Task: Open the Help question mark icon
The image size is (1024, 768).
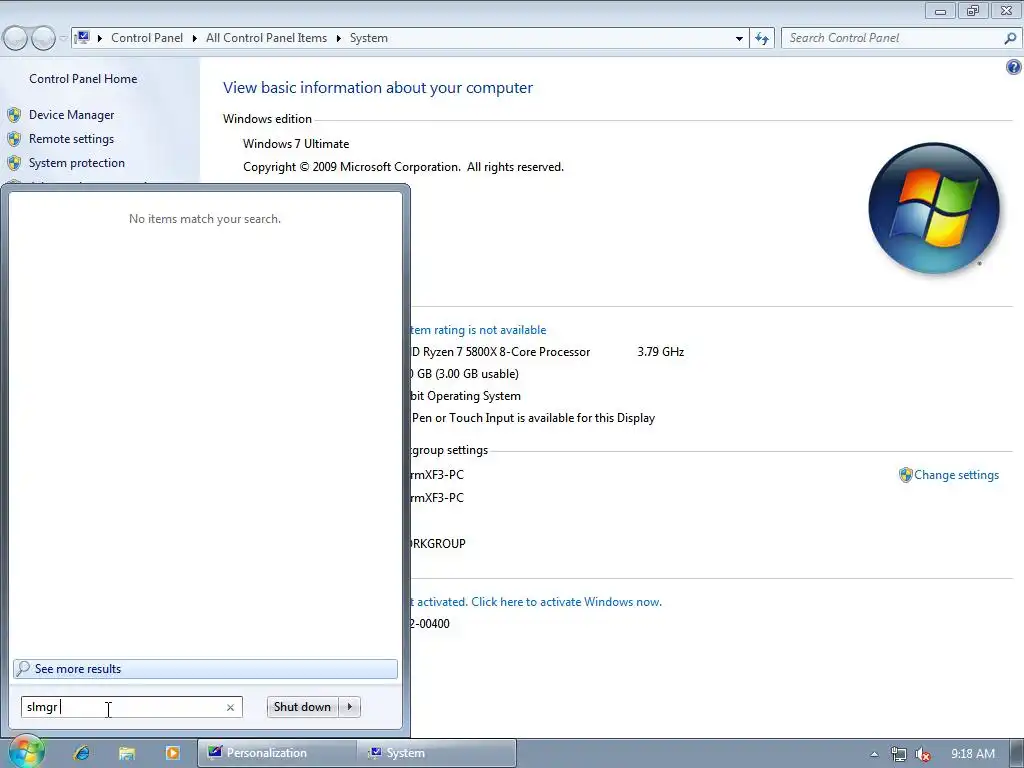Action: 1014,67
